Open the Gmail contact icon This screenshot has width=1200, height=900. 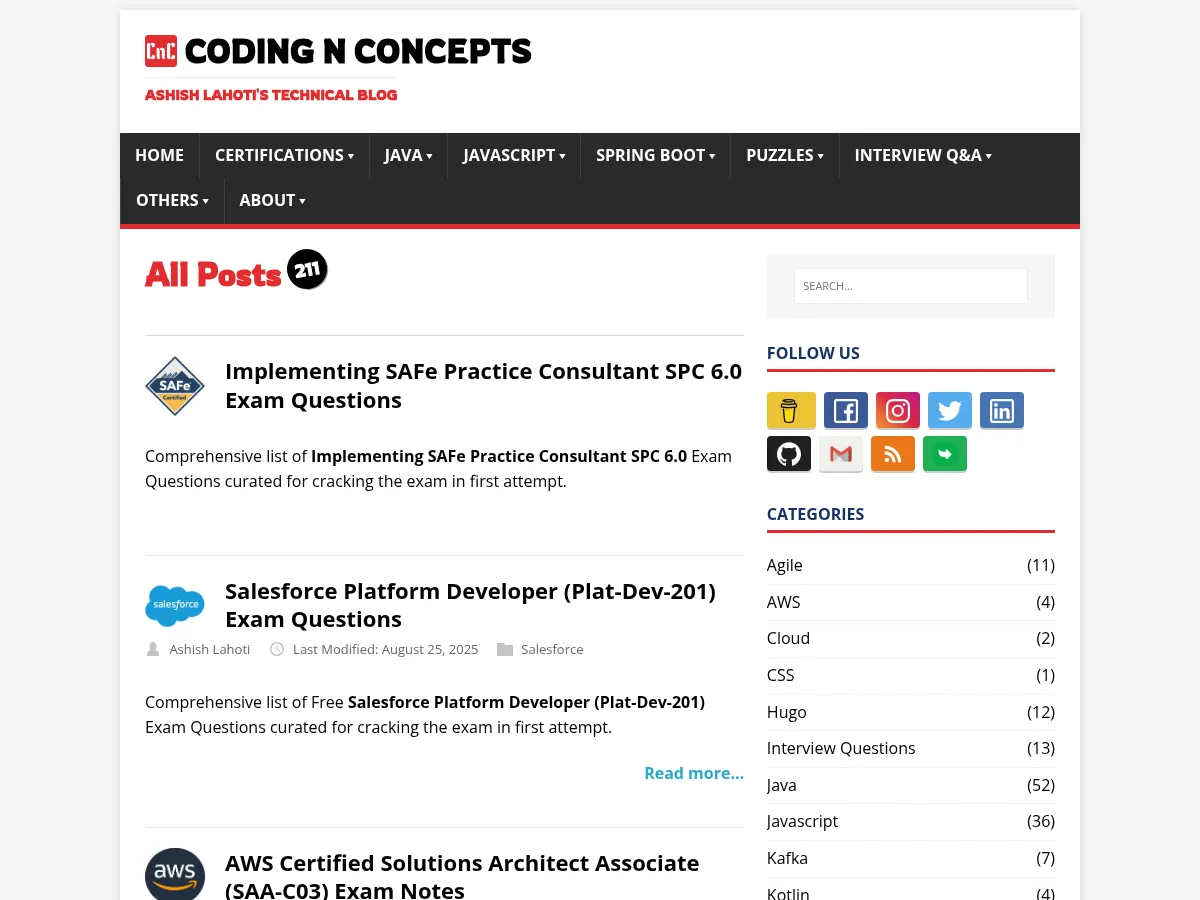click(x=840, y=453)
